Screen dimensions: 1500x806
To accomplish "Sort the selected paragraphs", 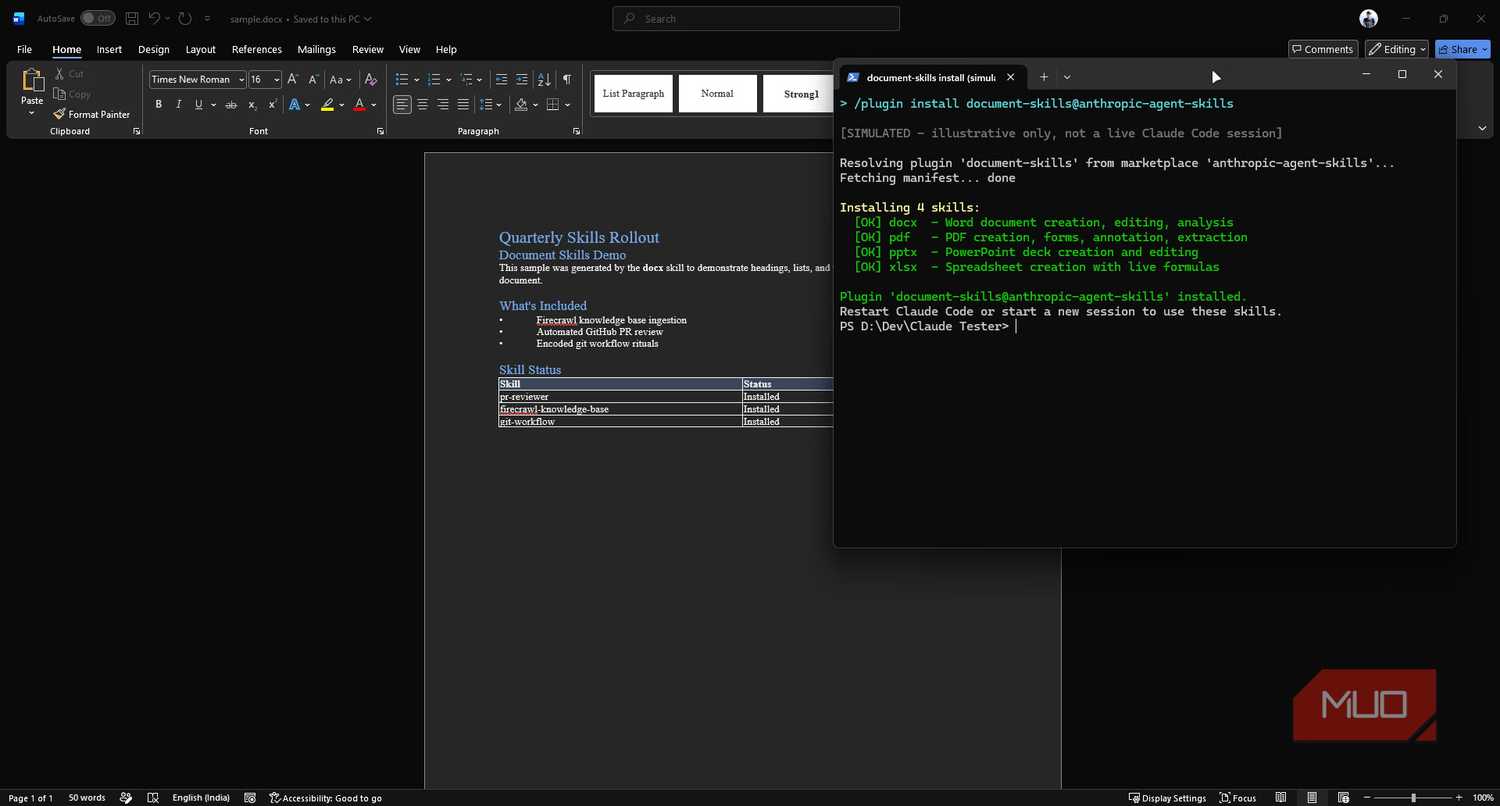I will click(x=544, y=79).
